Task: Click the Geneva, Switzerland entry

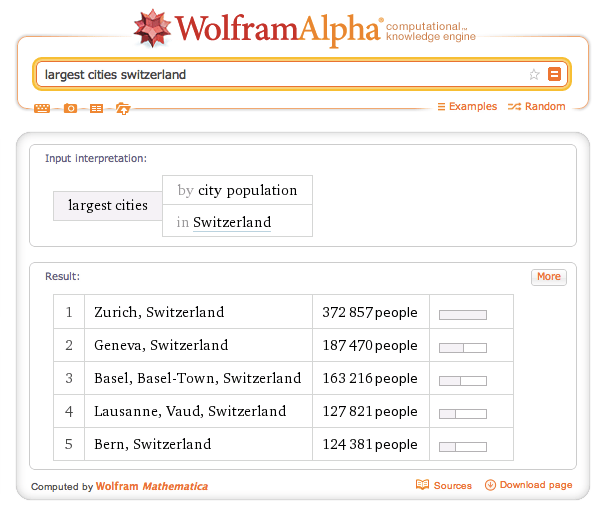Action: (x=161, y=345)
